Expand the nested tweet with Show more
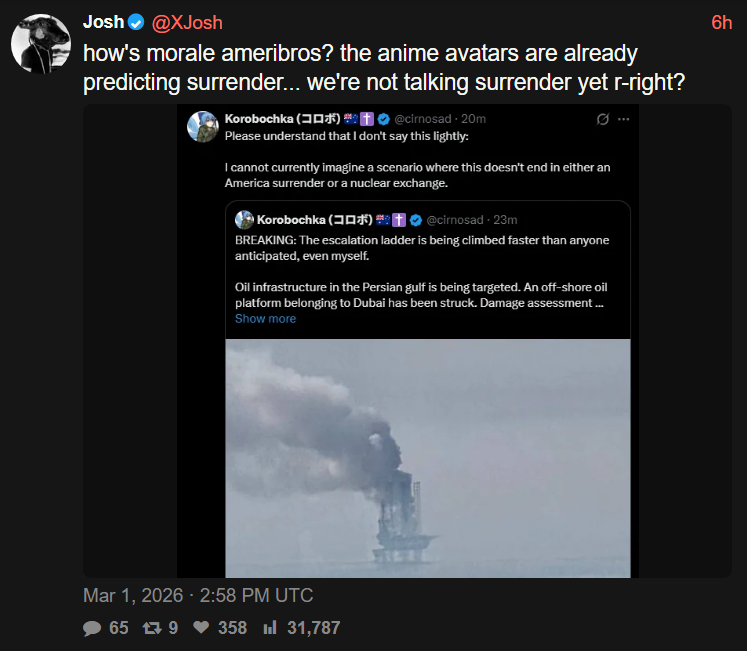Image resolution: width=747 pixels, height=651 pixels. coord(265,319)
